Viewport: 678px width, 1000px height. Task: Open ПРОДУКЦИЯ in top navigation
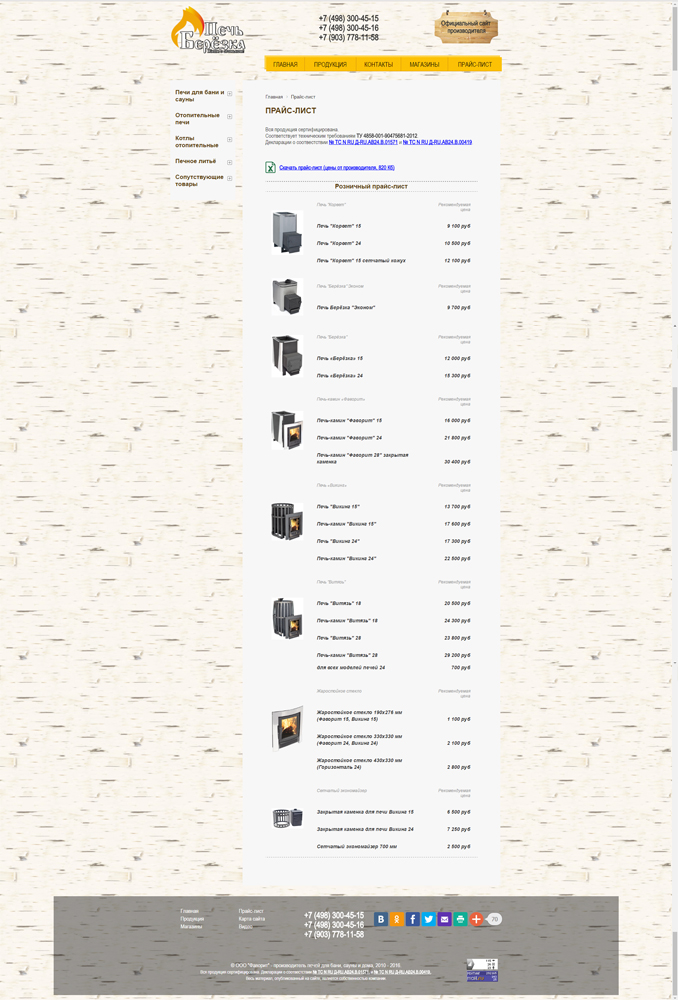click(x=330, y=64)
